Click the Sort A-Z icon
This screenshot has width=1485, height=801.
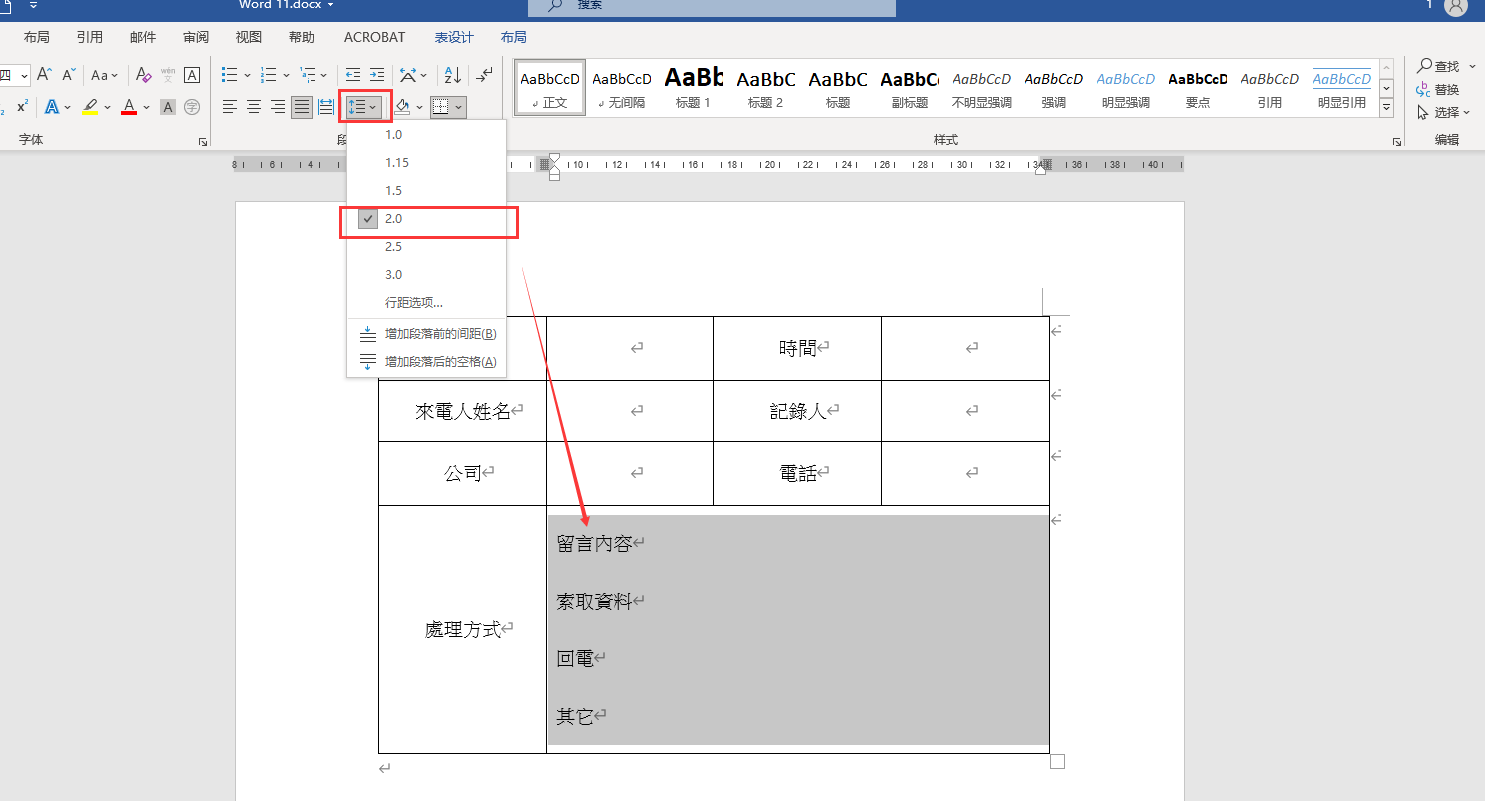coord(453,75)
